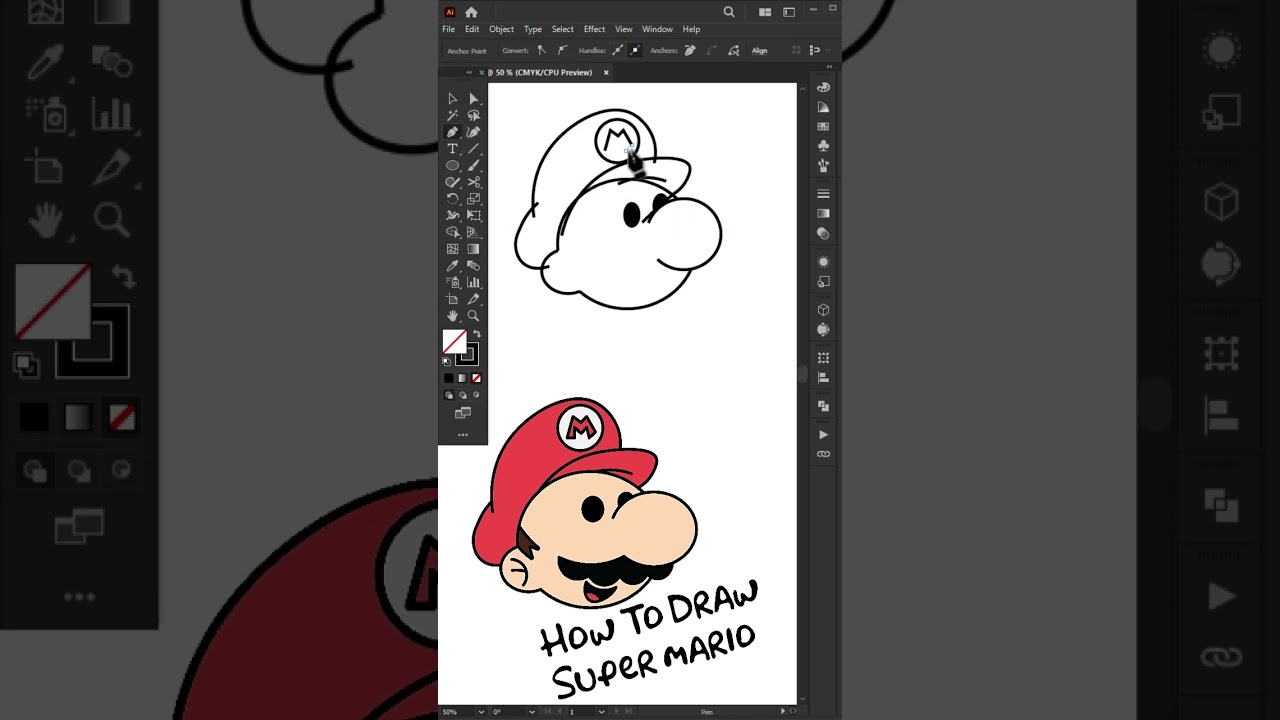Expand the right panel dock arrows
Image resolution: width=1280 pixels, height=720 pixels.
pos(829,66)
